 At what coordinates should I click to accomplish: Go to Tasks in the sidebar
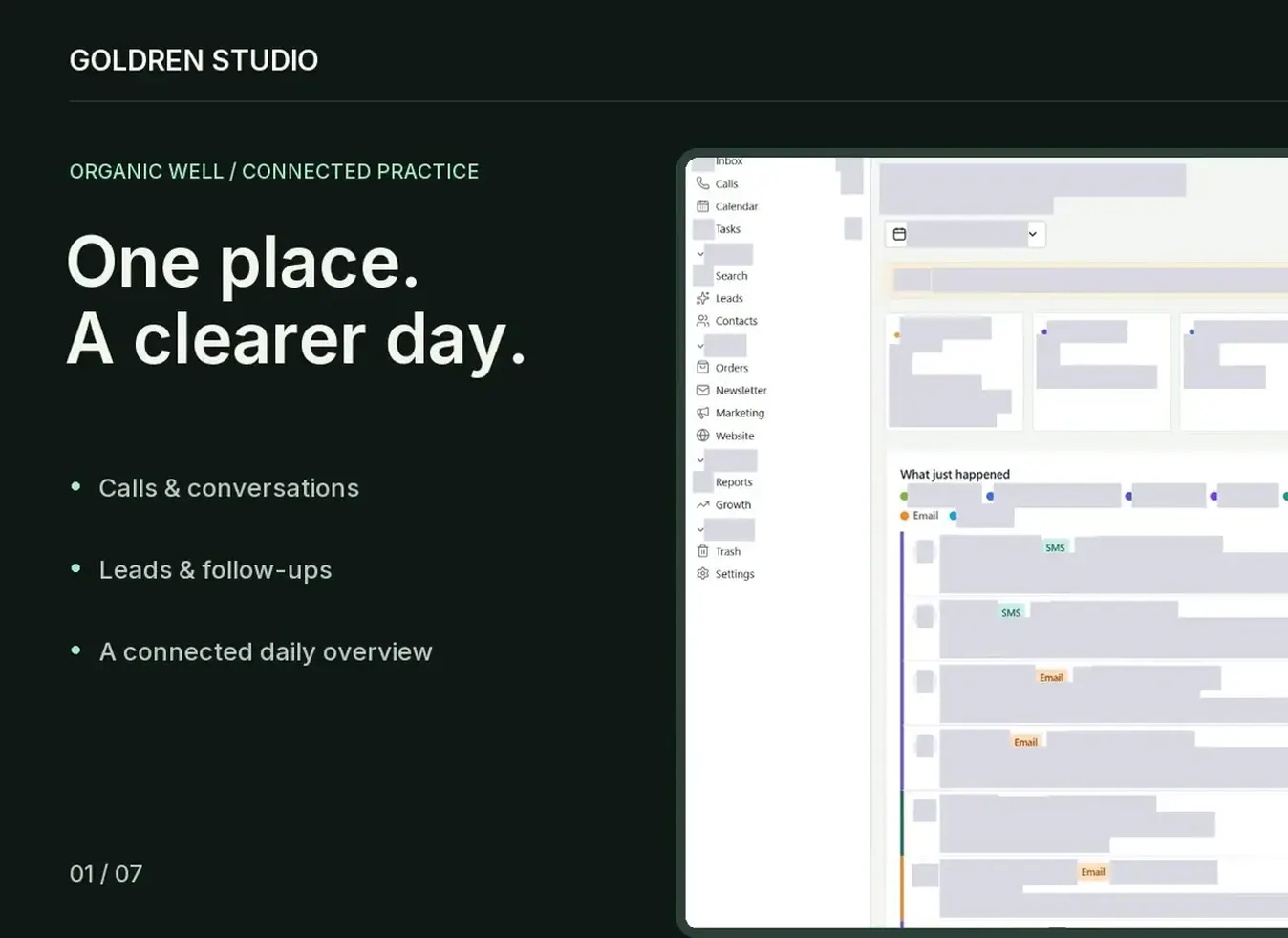[728, 229]
